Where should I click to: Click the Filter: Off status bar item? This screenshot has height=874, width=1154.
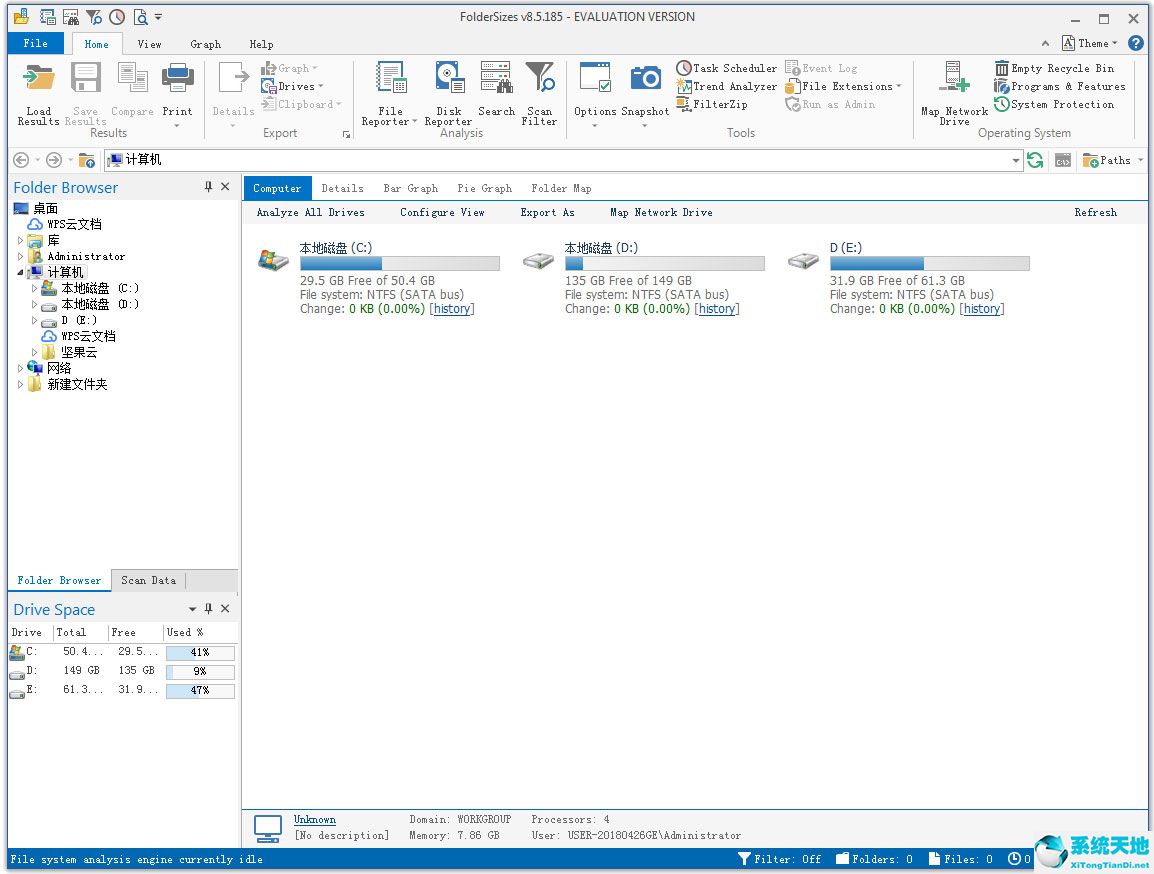tap(779, 859)
